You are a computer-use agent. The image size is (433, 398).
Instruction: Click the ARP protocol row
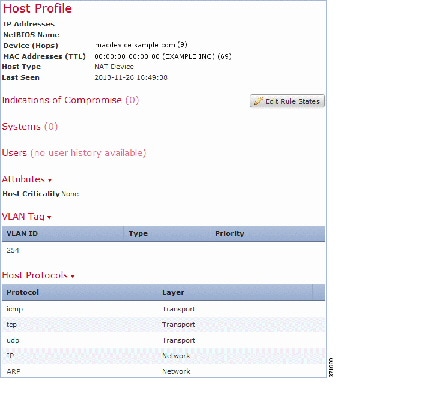pos(163,371)
